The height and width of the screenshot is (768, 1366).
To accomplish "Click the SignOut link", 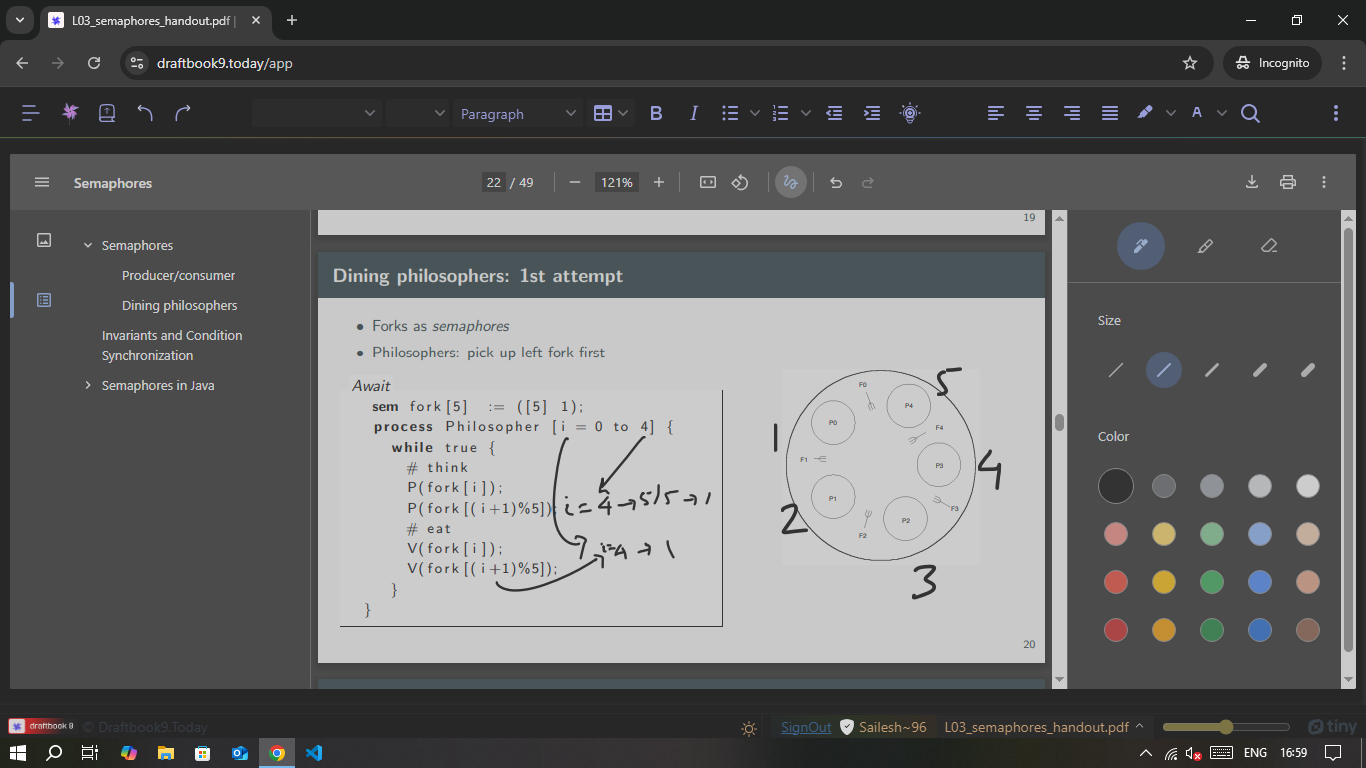I will point(805,727).
